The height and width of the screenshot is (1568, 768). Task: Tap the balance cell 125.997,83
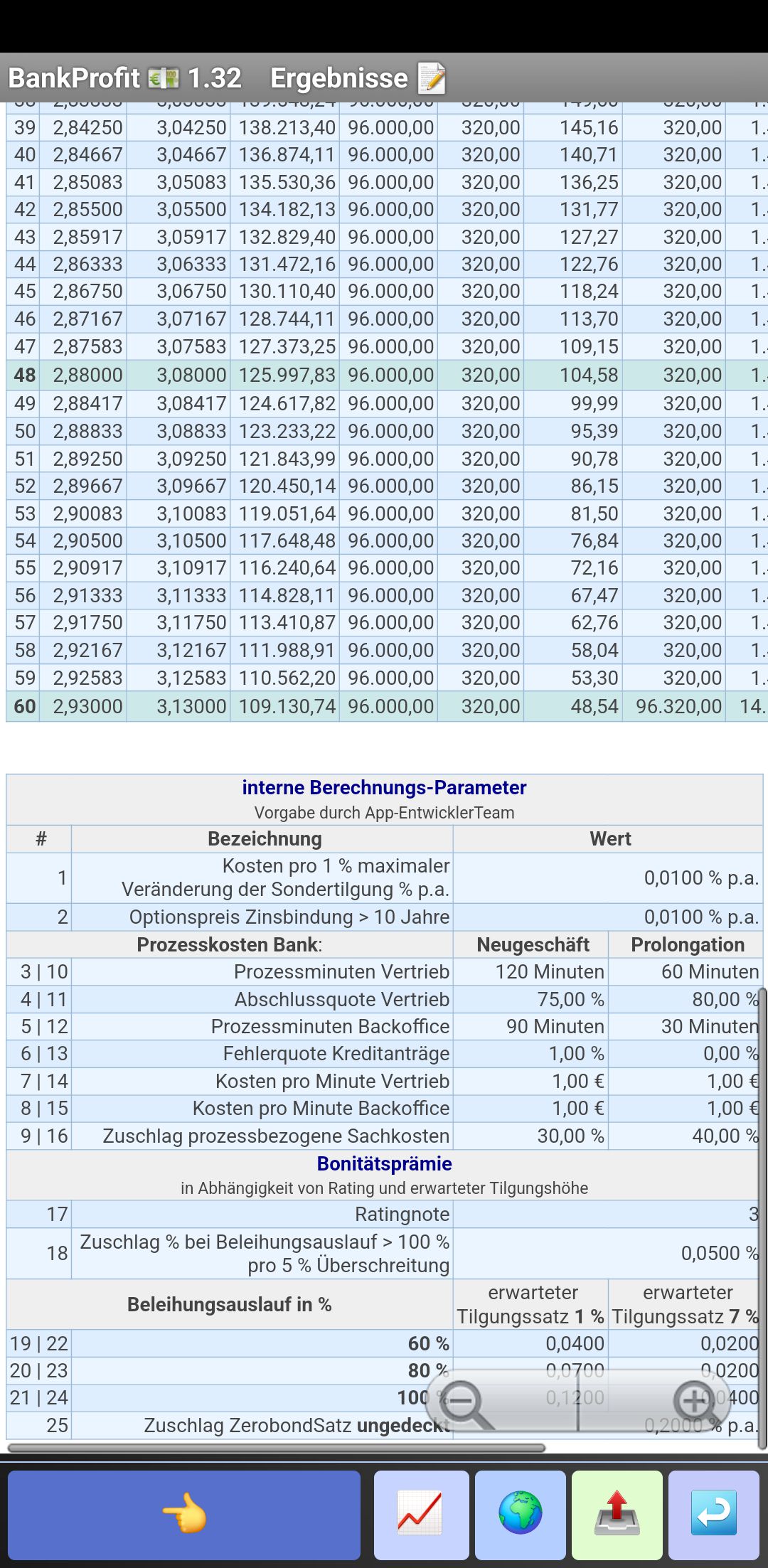click(287, 375)
